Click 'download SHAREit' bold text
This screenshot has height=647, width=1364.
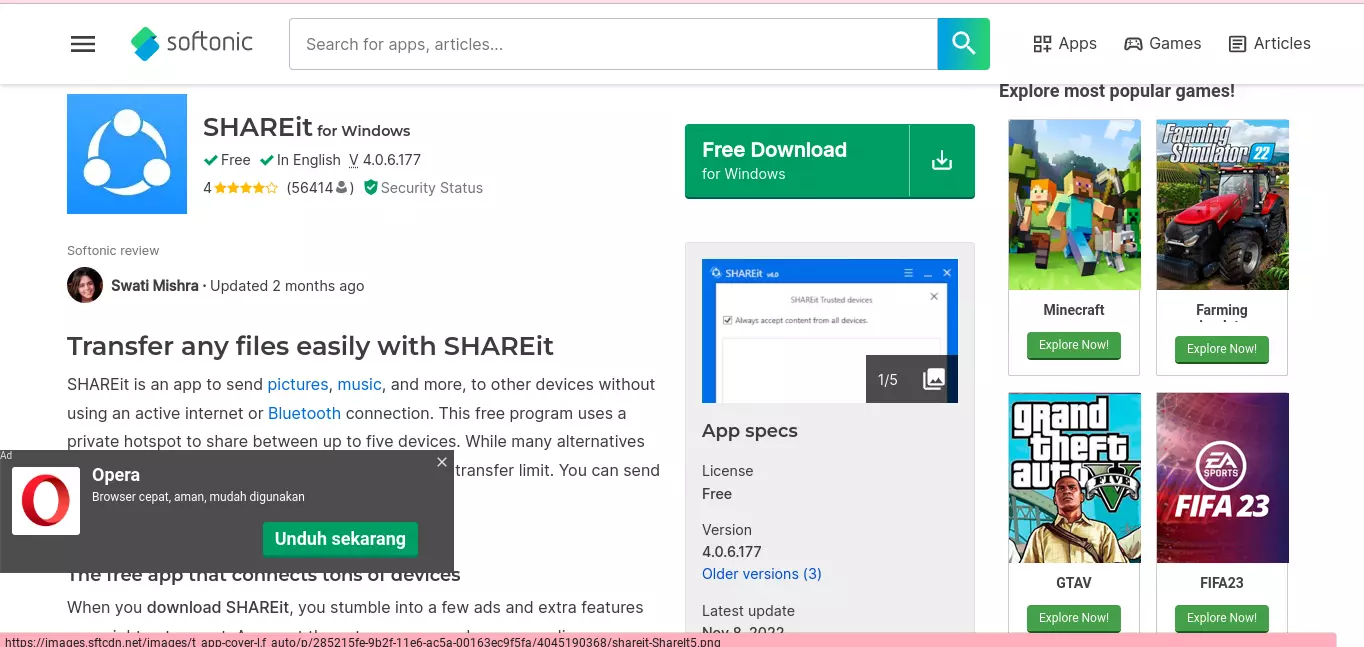(218, 607)
